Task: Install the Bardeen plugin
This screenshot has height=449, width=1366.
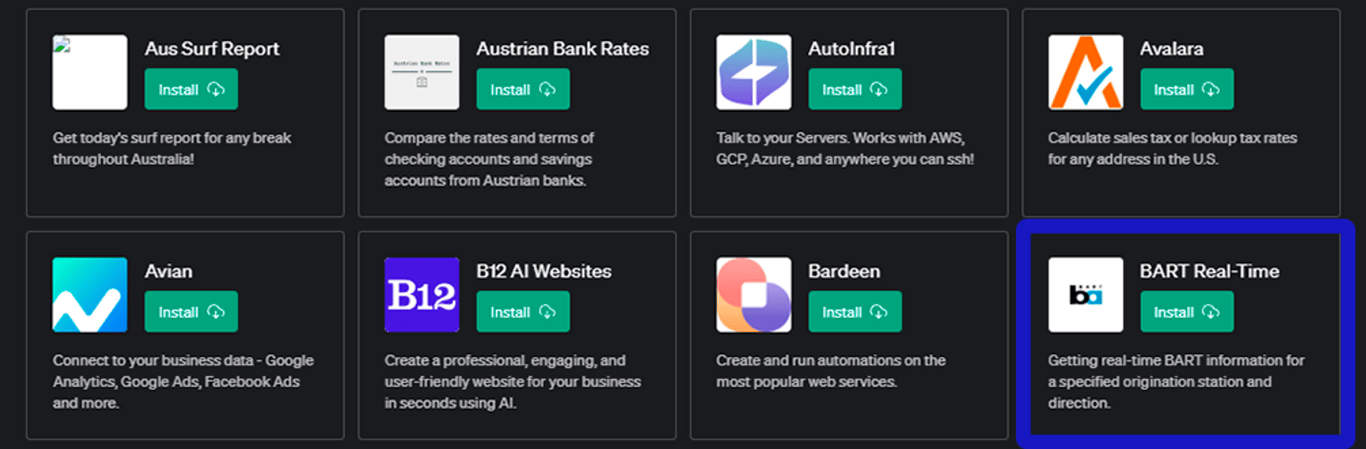Action: [855, 312]
